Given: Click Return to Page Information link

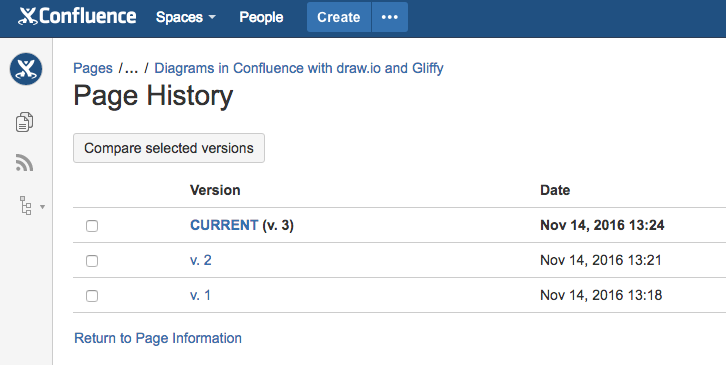Looking at the screenshot, I should coord(158,338).
